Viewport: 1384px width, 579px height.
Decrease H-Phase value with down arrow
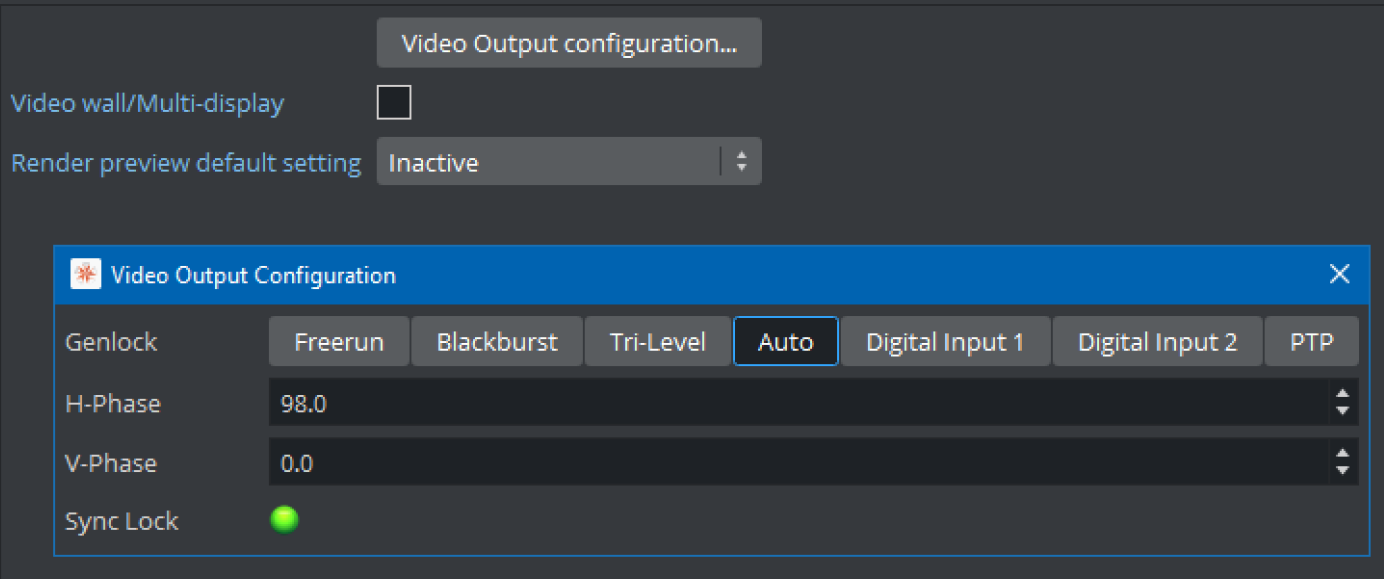[1342, 411]
